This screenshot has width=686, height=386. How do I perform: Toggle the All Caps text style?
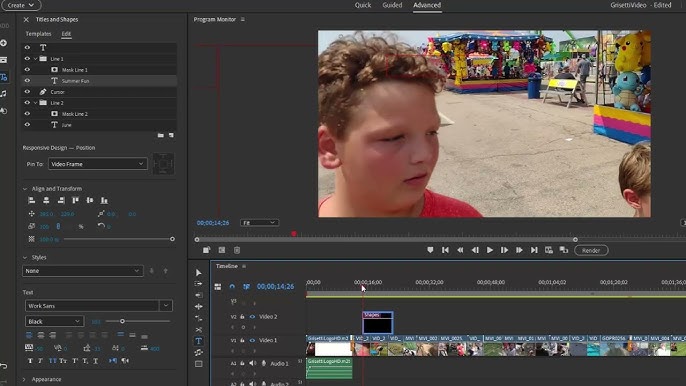pyautogui.click(x=52, y=361)
